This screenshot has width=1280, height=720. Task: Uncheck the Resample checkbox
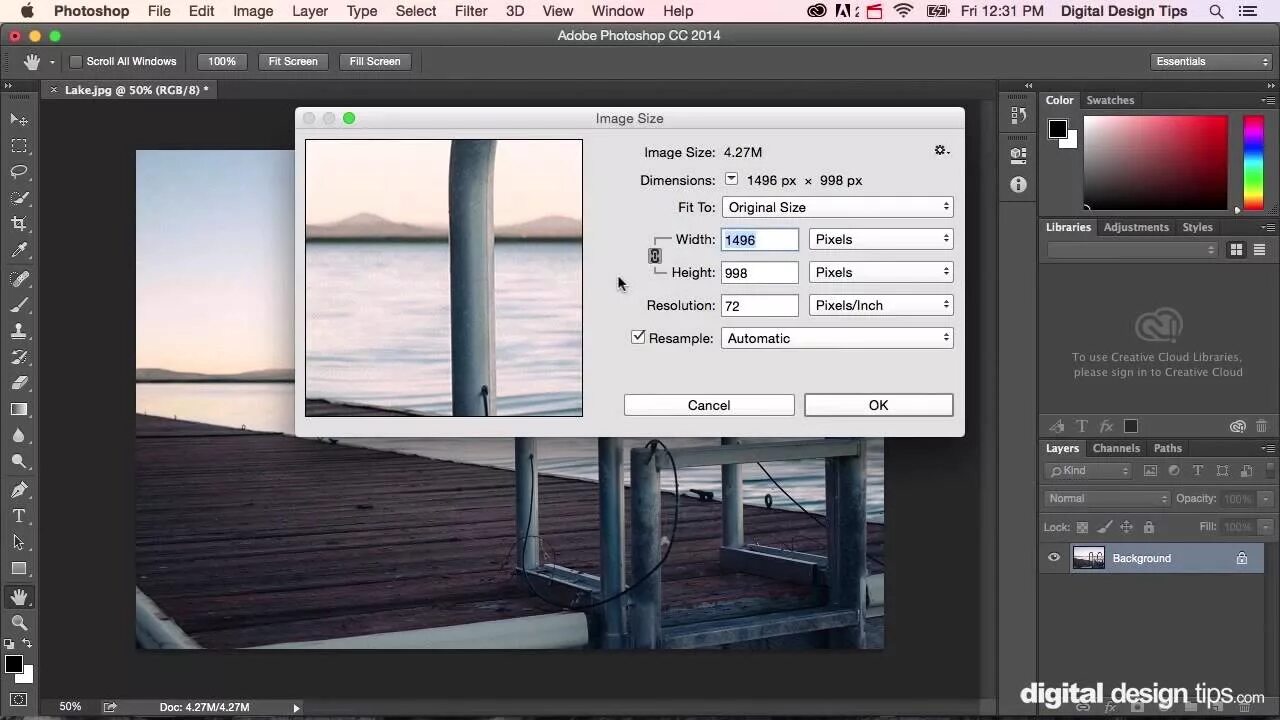coord(638,337)
